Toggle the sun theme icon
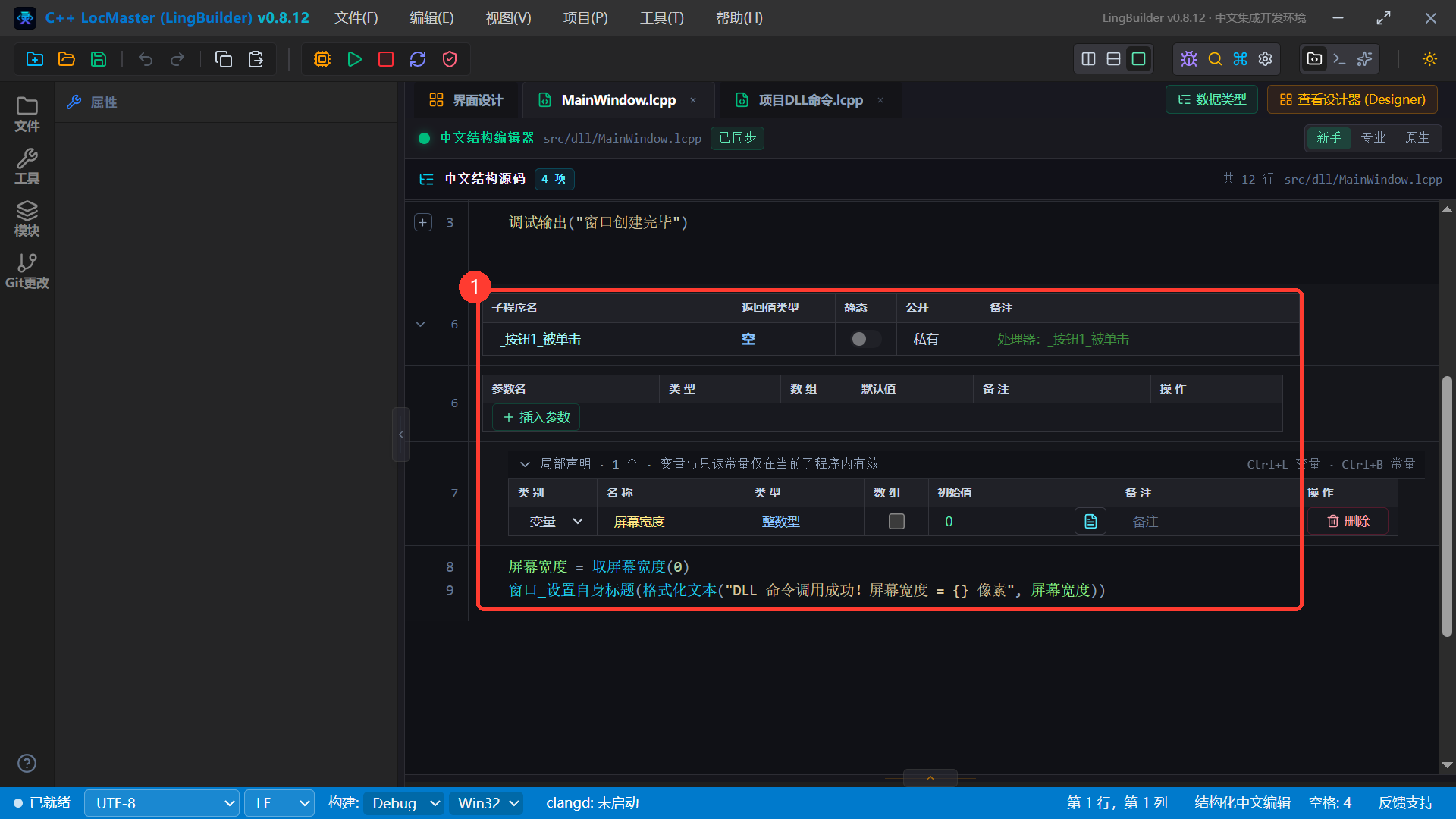 coord(1429,59)
